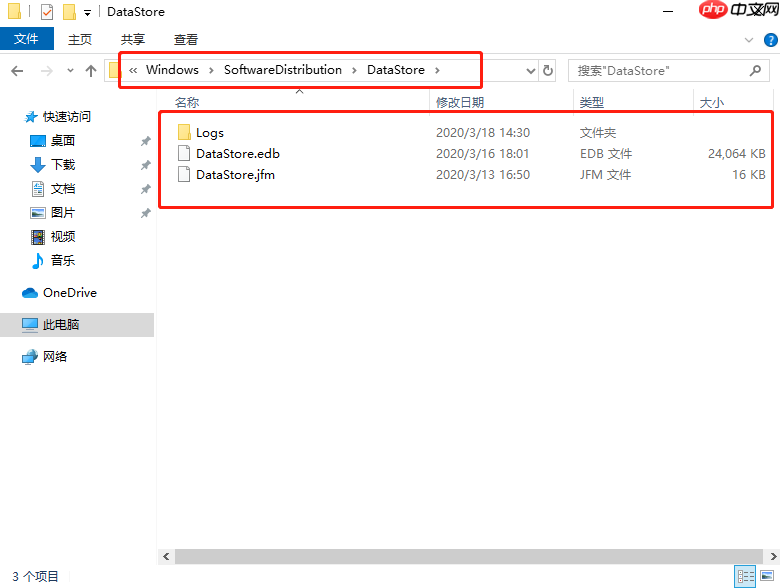Viewport: 780px width, 588px height.
Task: Click the pin icon beside 桌面
Action: point(145,141)
